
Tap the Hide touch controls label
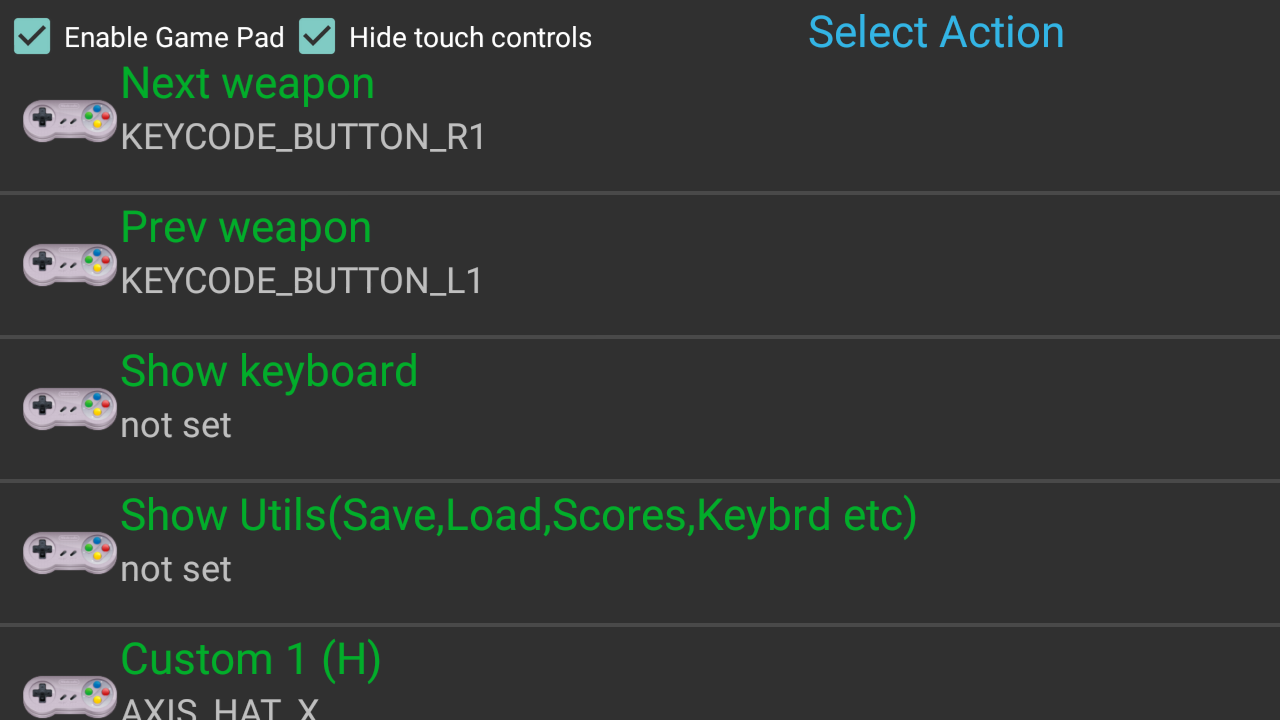point(470,38)
